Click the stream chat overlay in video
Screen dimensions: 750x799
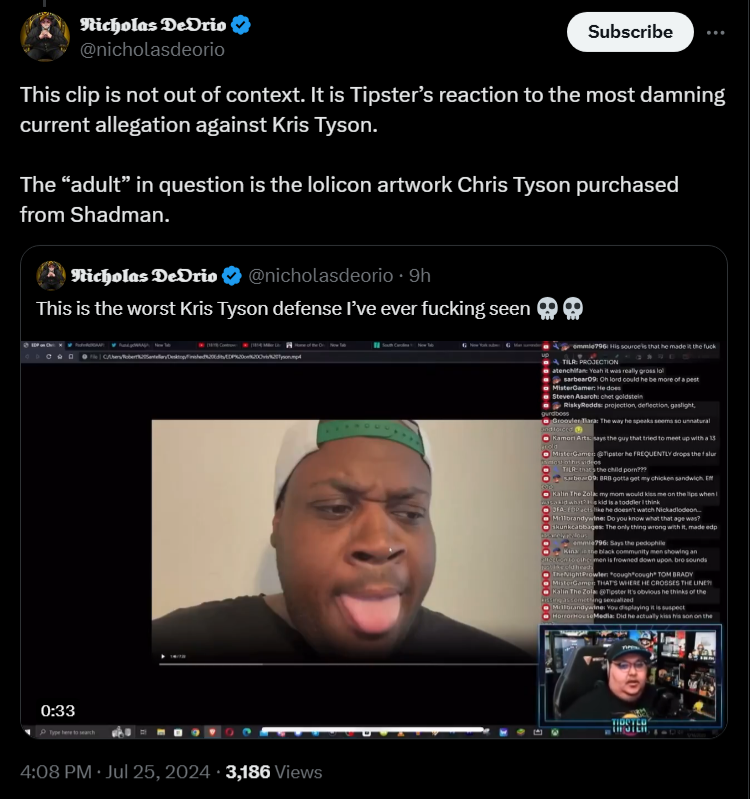click(x=630, y=482)
